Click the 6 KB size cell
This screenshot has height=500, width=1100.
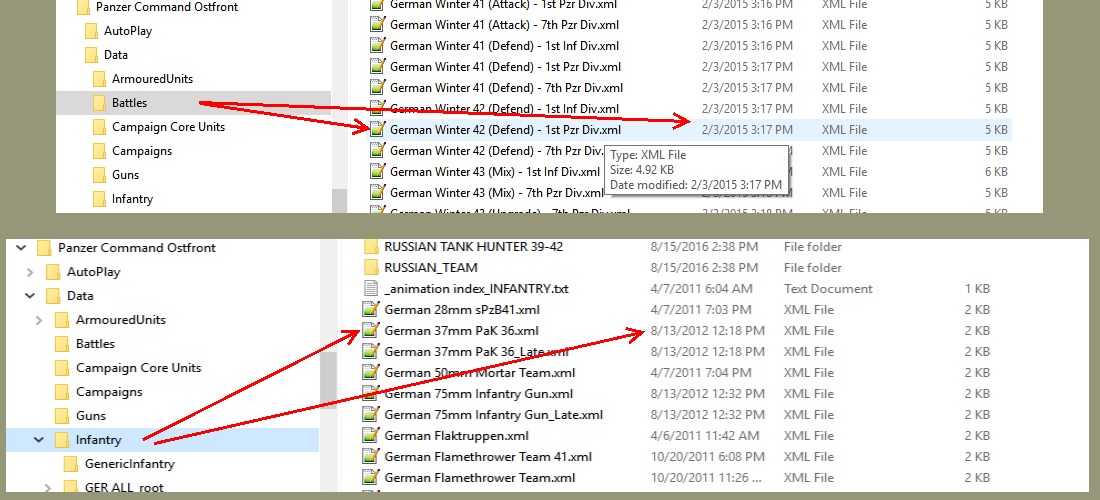pos(996,171)
